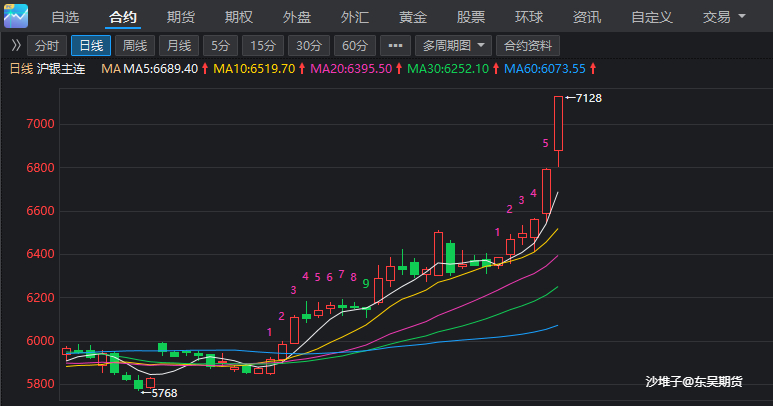The width and height of the screenshot is (773, 406).
Task: Click the 6400 price axis label
Action: point(40,254)
